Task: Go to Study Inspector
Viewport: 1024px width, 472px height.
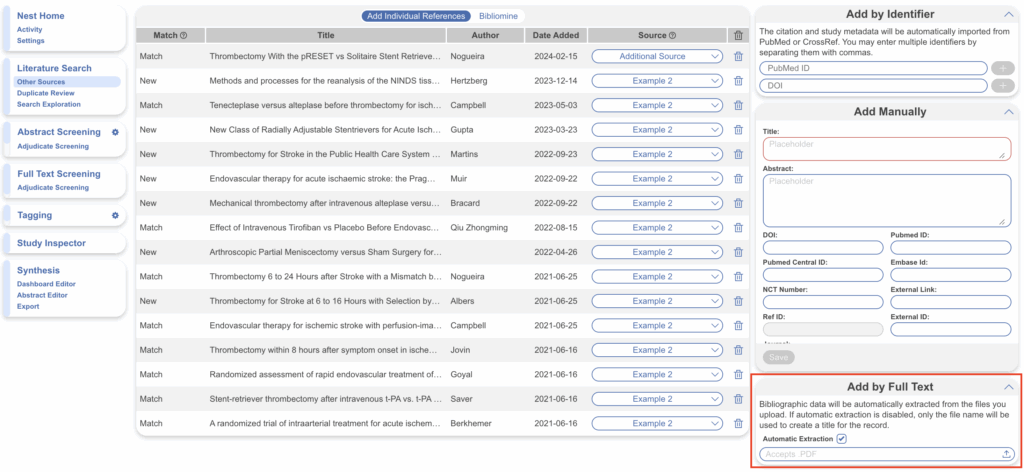Action: [x=51, y=243]
